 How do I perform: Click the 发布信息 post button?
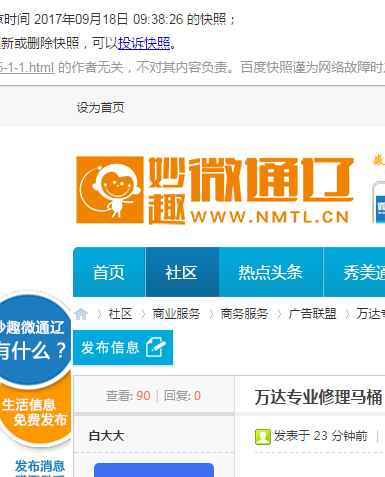123,347
